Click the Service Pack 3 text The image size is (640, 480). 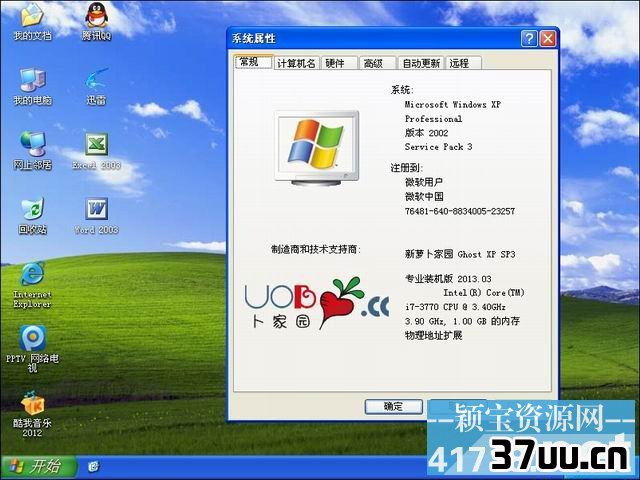[x=438, y=147]
